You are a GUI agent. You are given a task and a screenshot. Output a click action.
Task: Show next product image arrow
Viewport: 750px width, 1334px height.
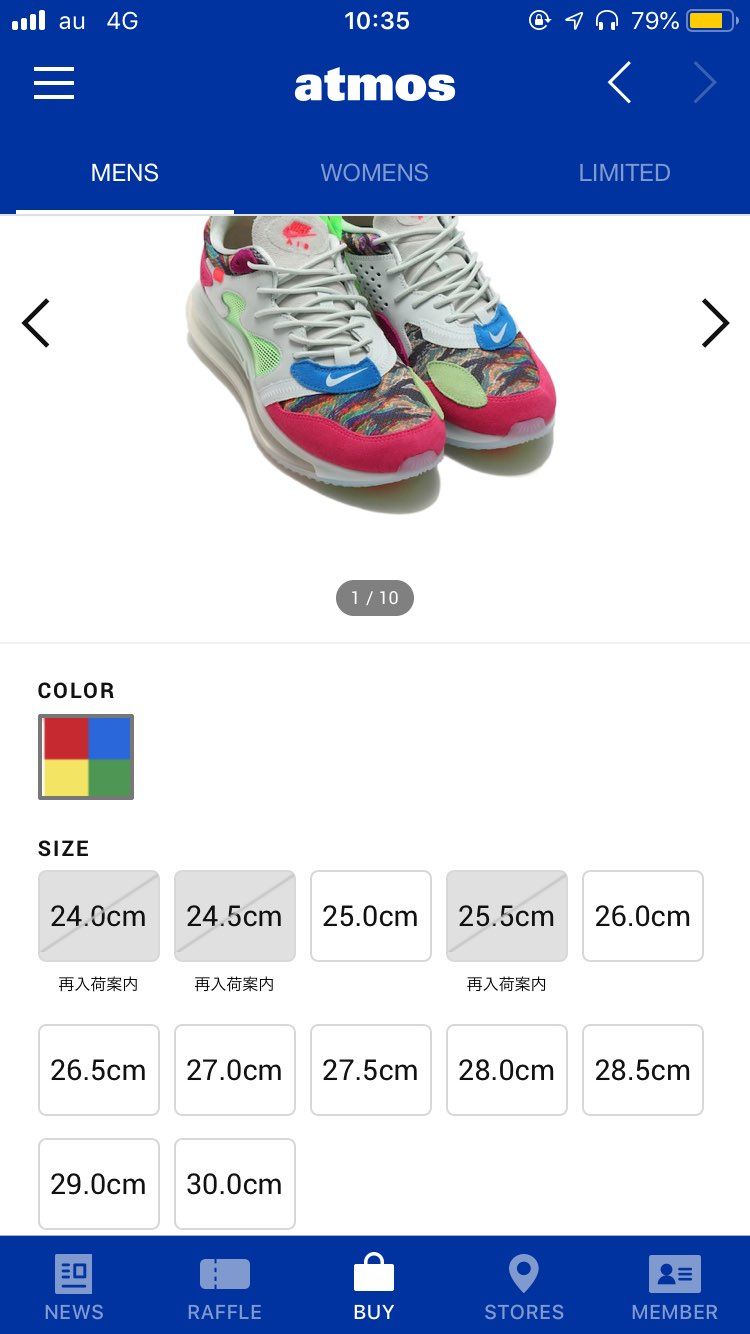pos(715,323)
